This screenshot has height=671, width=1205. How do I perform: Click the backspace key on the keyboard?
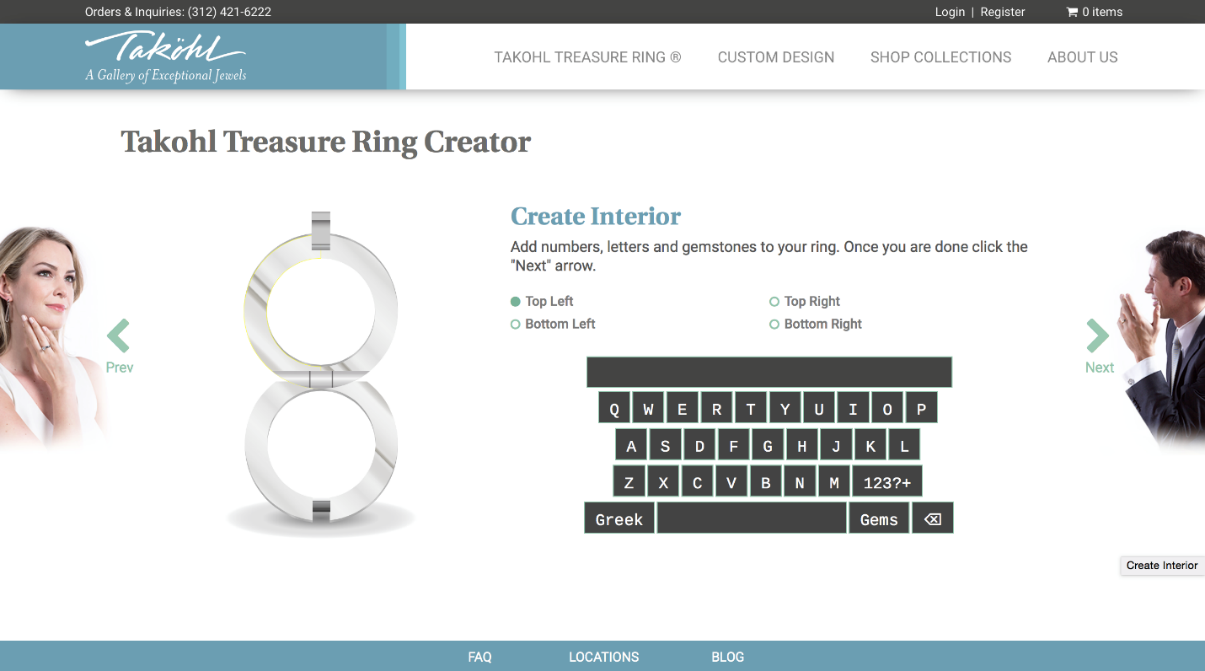tap(933, 518)
